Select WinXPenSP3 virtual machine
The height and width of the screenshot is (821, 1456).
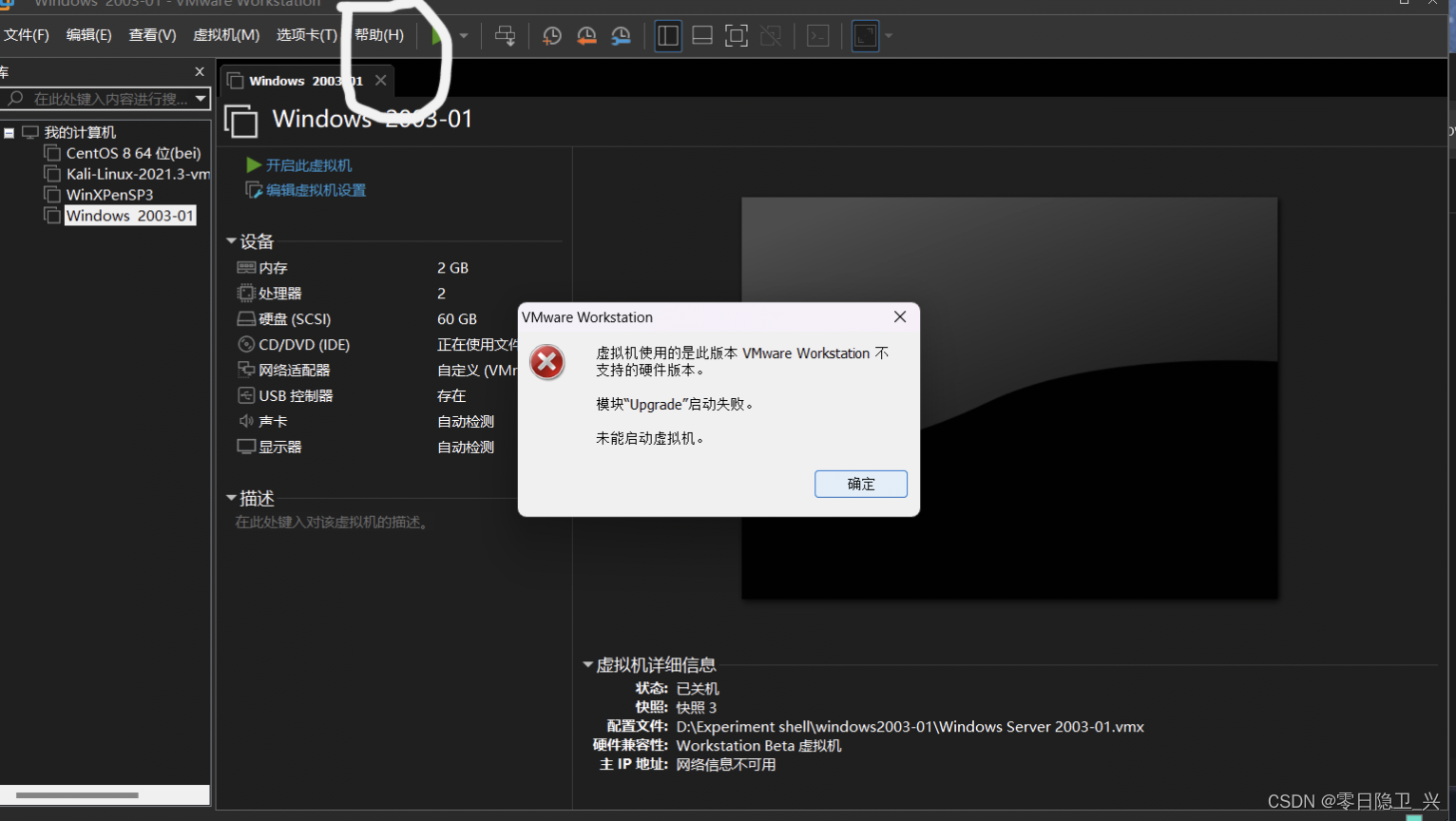click(x=109, y=195)
